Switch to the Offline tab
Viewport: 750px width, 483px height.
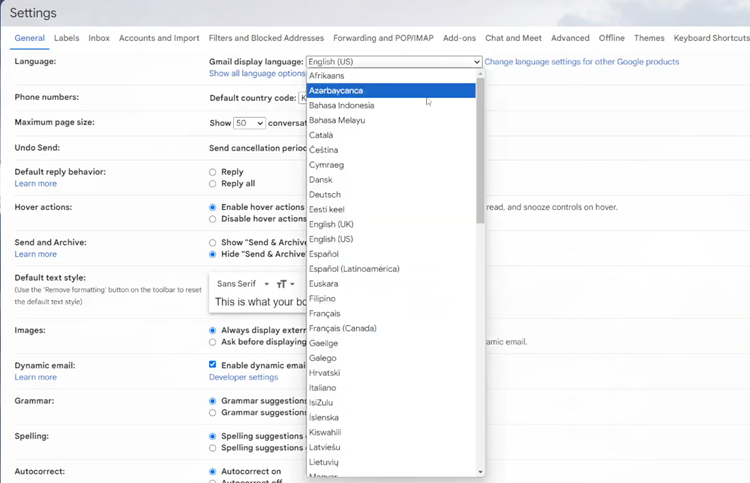611,38
